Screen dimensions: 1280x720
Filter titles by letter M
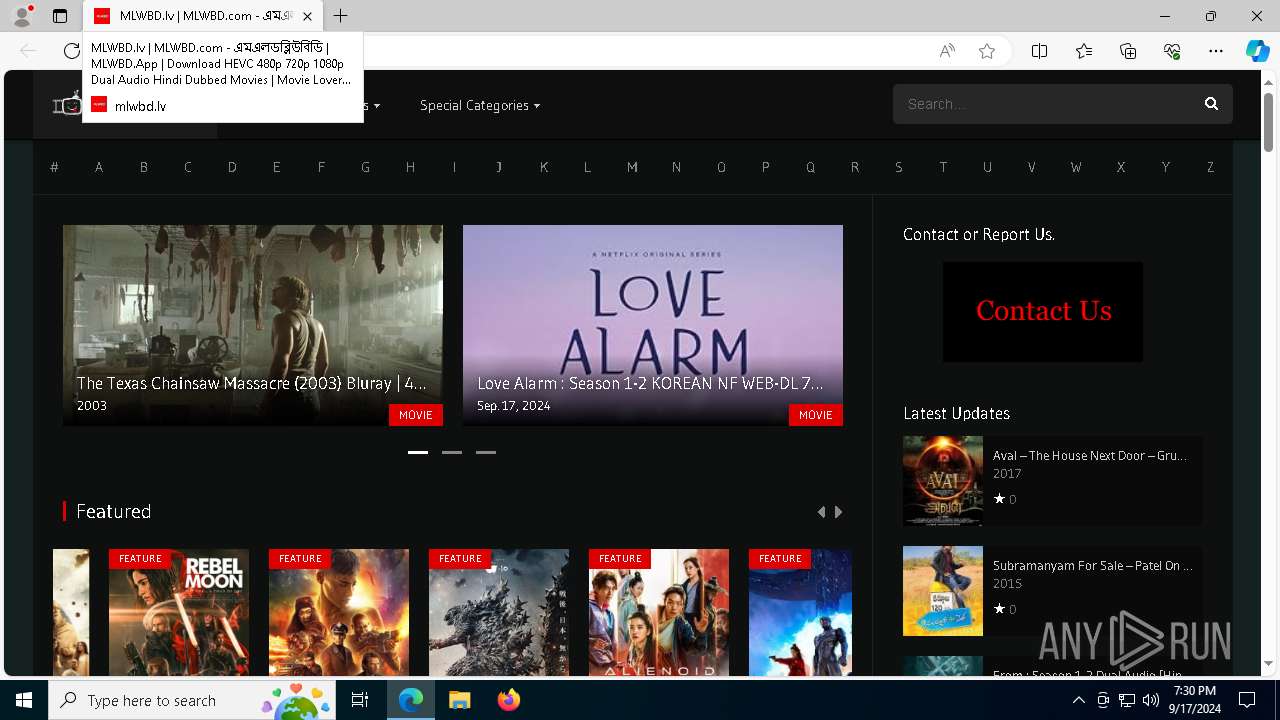(632, 167)
